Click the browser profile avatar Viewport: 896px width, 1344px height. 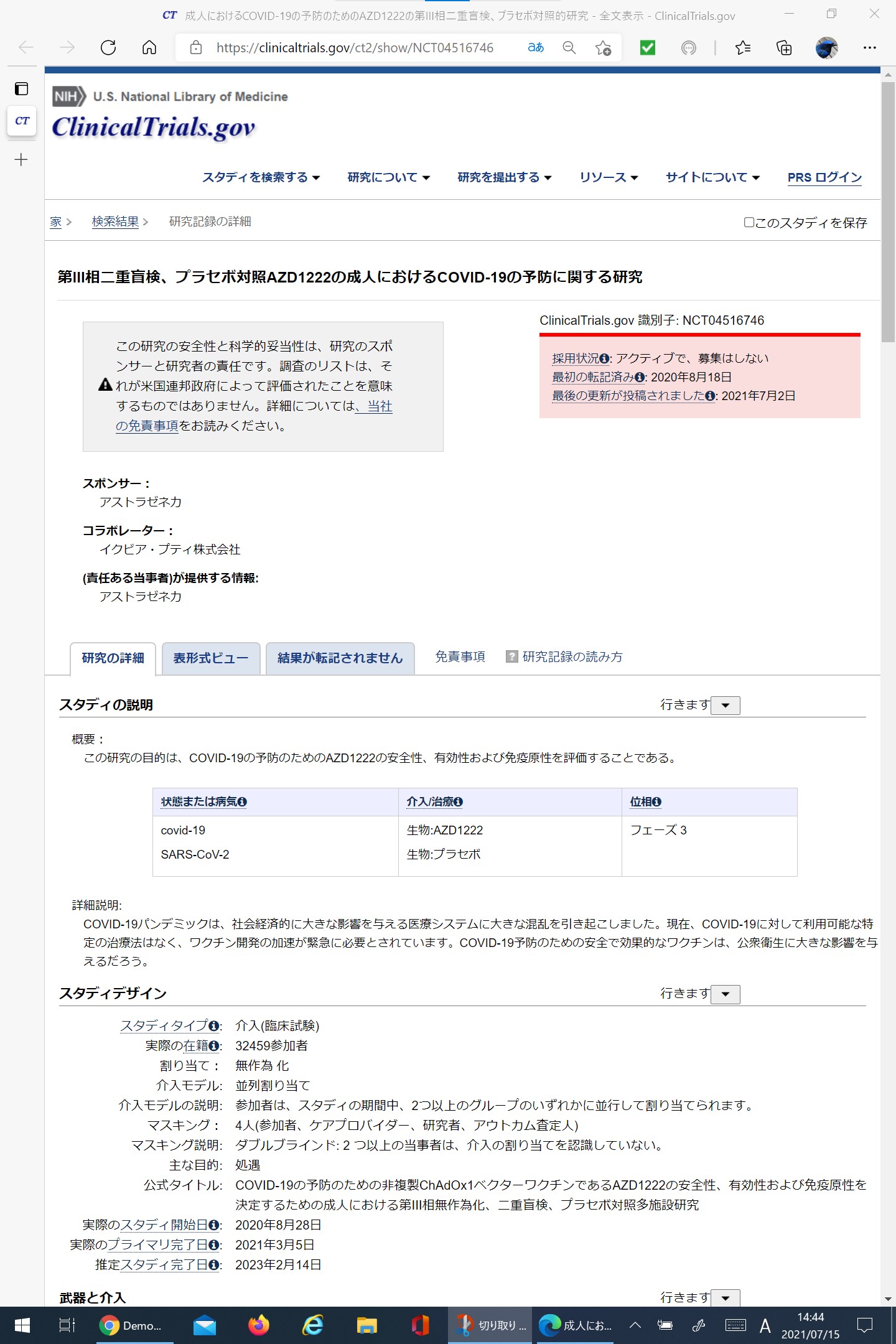pyautogui.click(x=827, y=48)
